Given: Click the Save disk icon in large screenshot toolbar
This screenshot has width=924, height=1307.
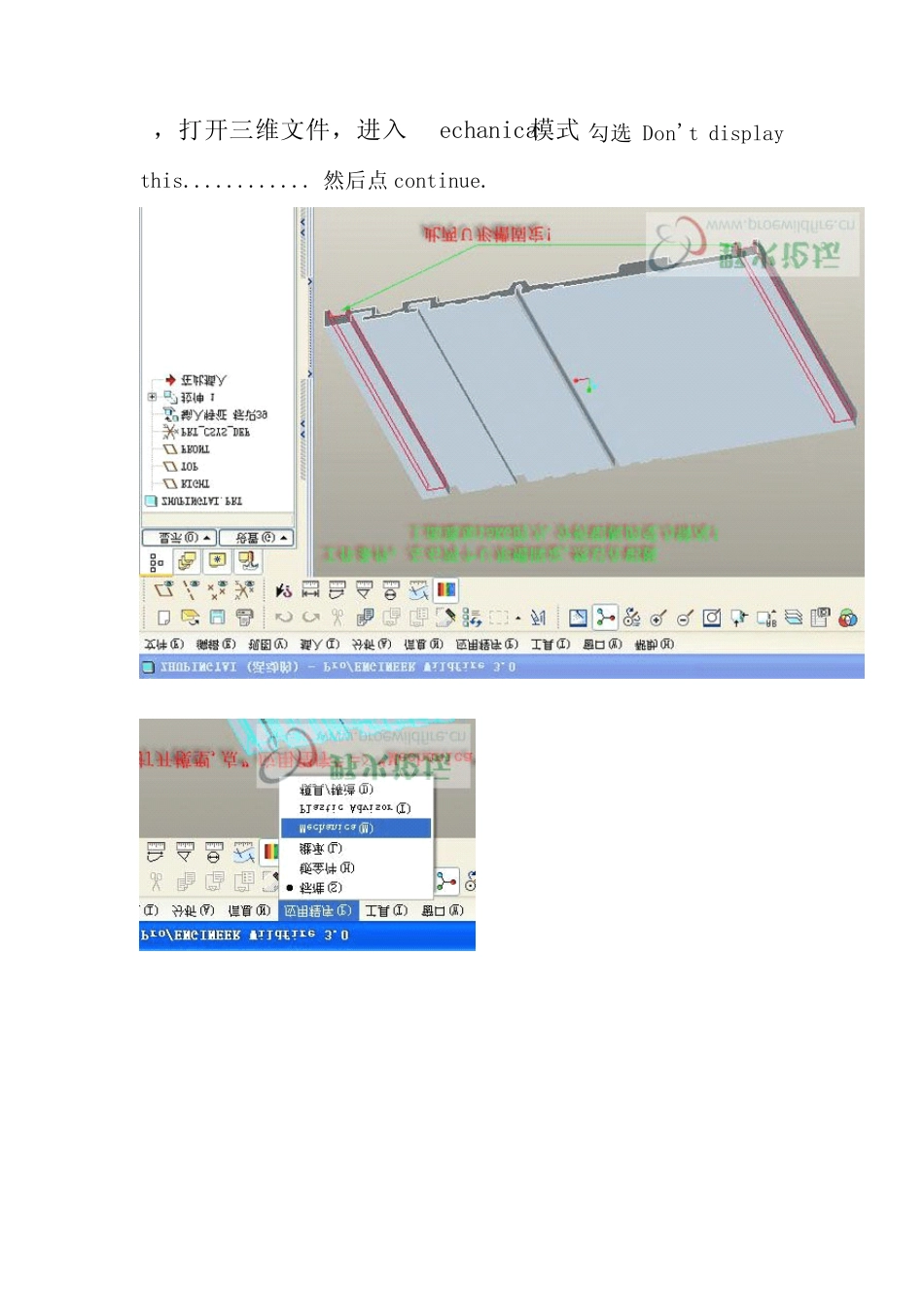Looking at the screenshot, I should 217,618.
